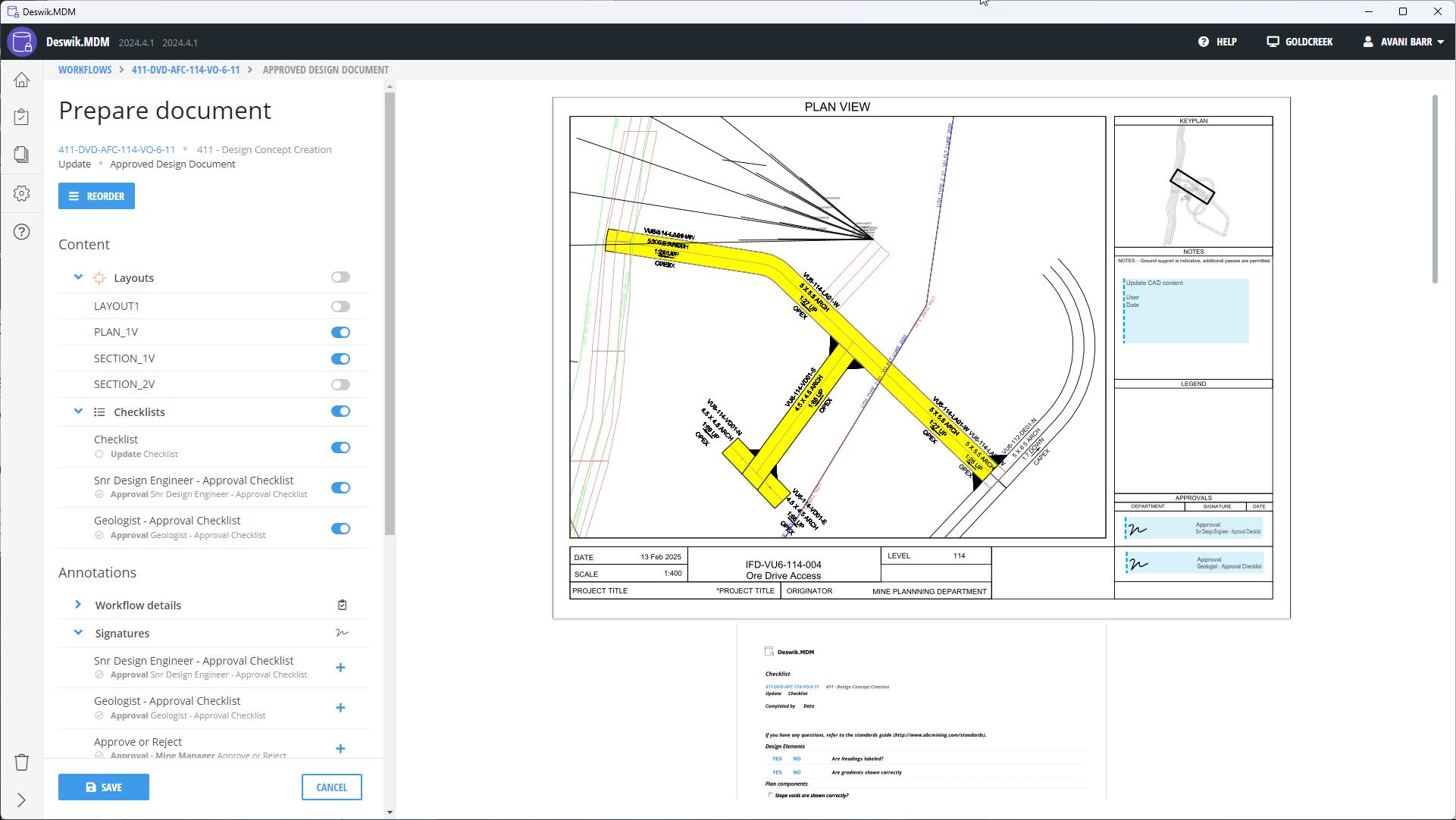This screenshot has height=820, width=1456.
Task: Enable the LAYOUT1 switch
Action: tap(340, 307)
